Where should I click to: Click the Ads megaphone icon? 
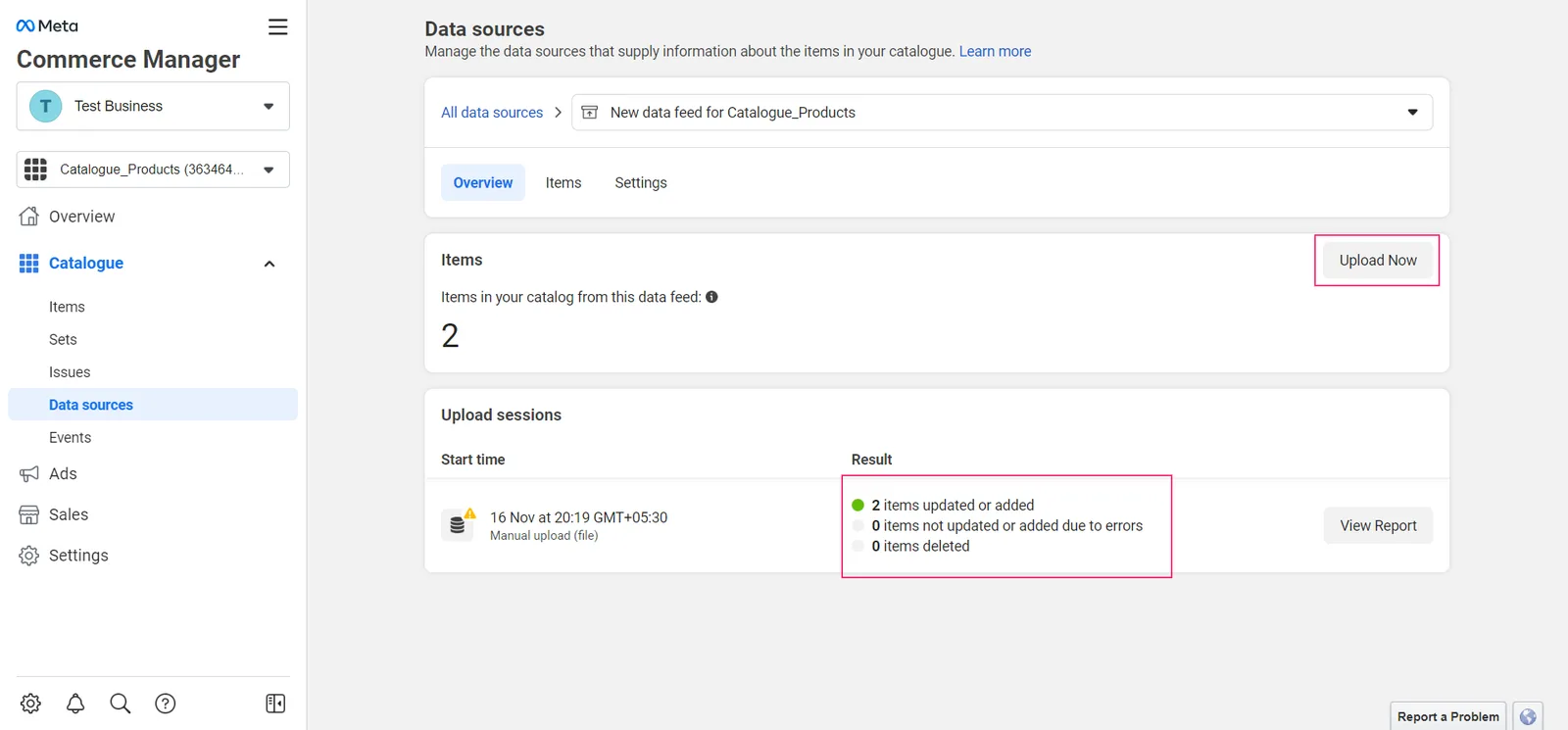click(29, 474)
